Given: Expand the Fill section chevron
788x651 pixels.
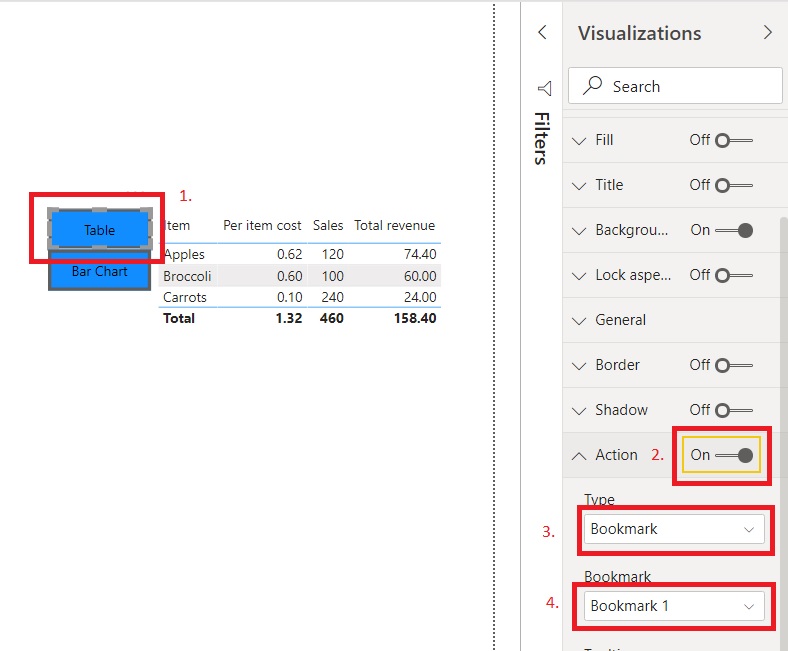Looking at the screenshot, I should point(579,140).
